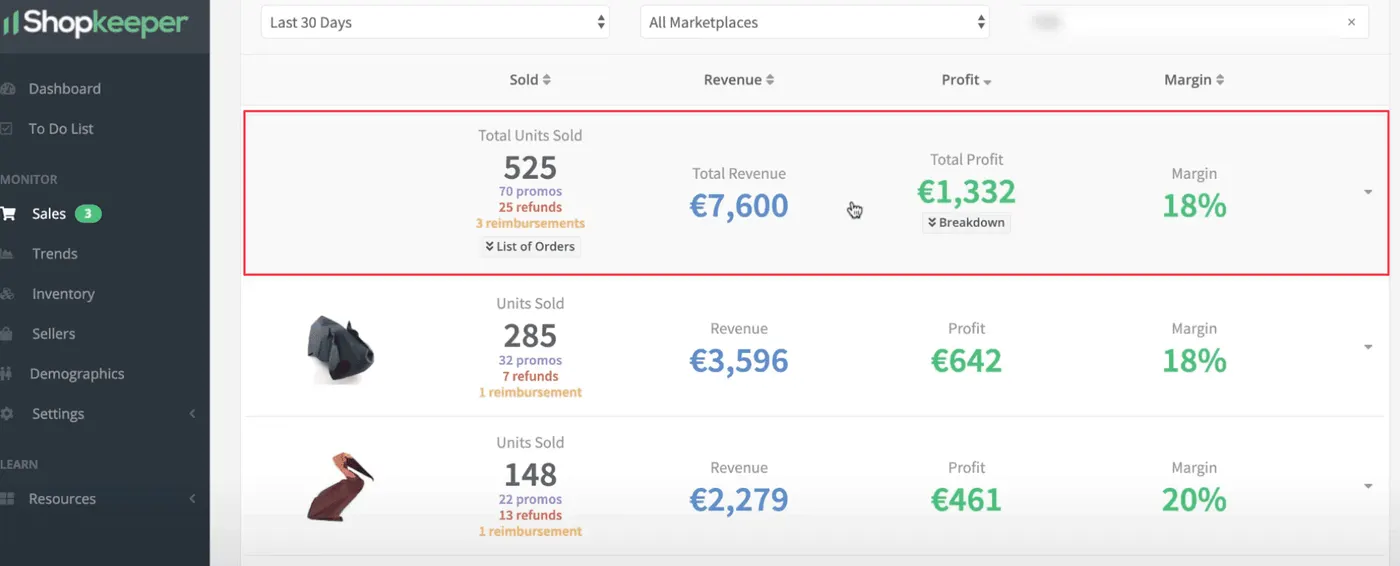This screenshot has height=566, width=1400.
Task: Click the 20% margin value
Action: click(1194, 499)
